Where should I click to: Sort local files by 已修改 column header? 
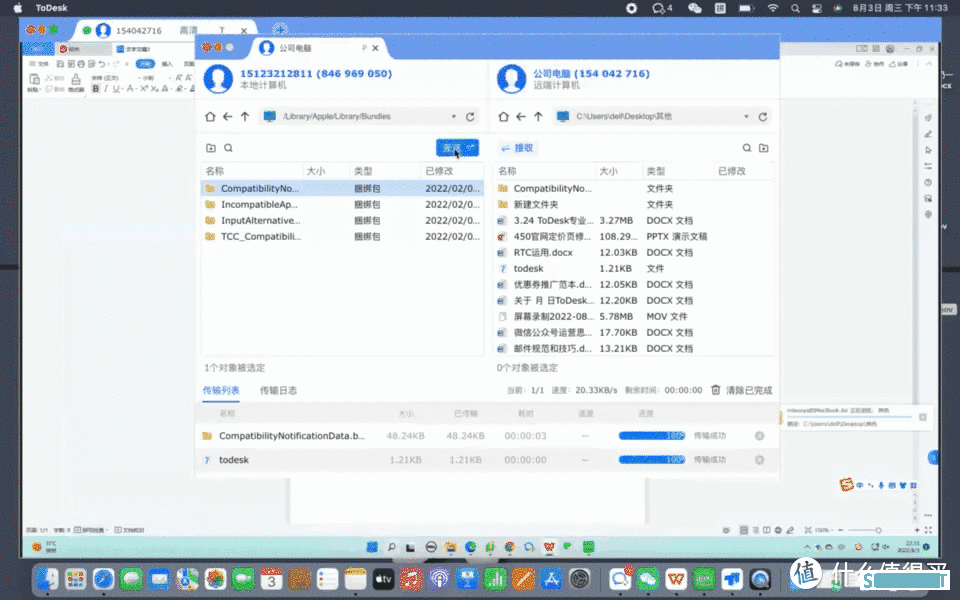tap(439, 171)
